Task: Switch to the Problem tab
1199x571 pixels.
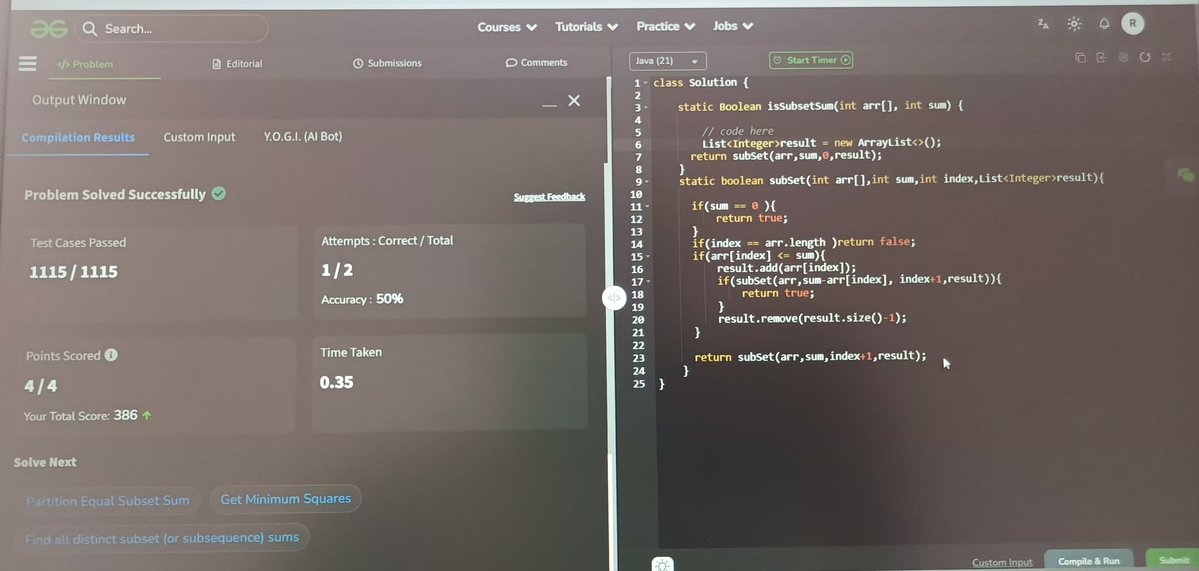Action: (x=86, y=64)
